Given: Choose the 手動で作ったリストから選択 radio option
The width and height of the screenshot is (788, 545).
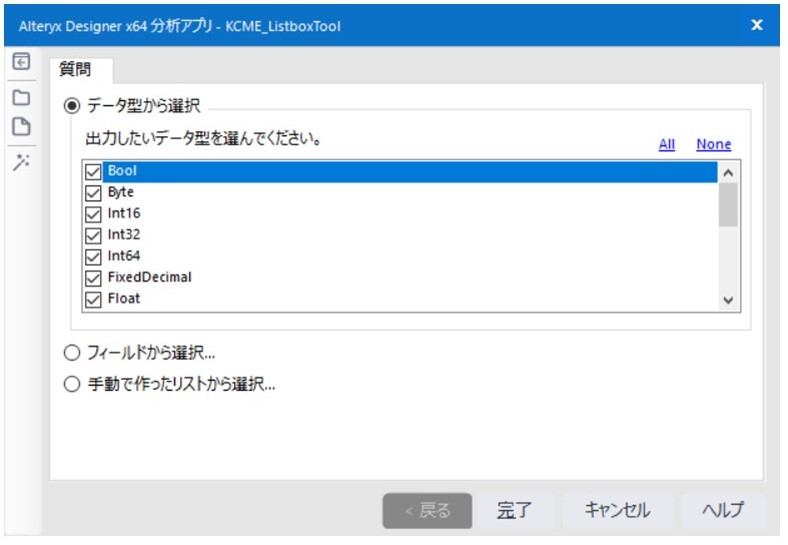Looking at the screenshot, I should pyautogui.click(x=72, y=384).
